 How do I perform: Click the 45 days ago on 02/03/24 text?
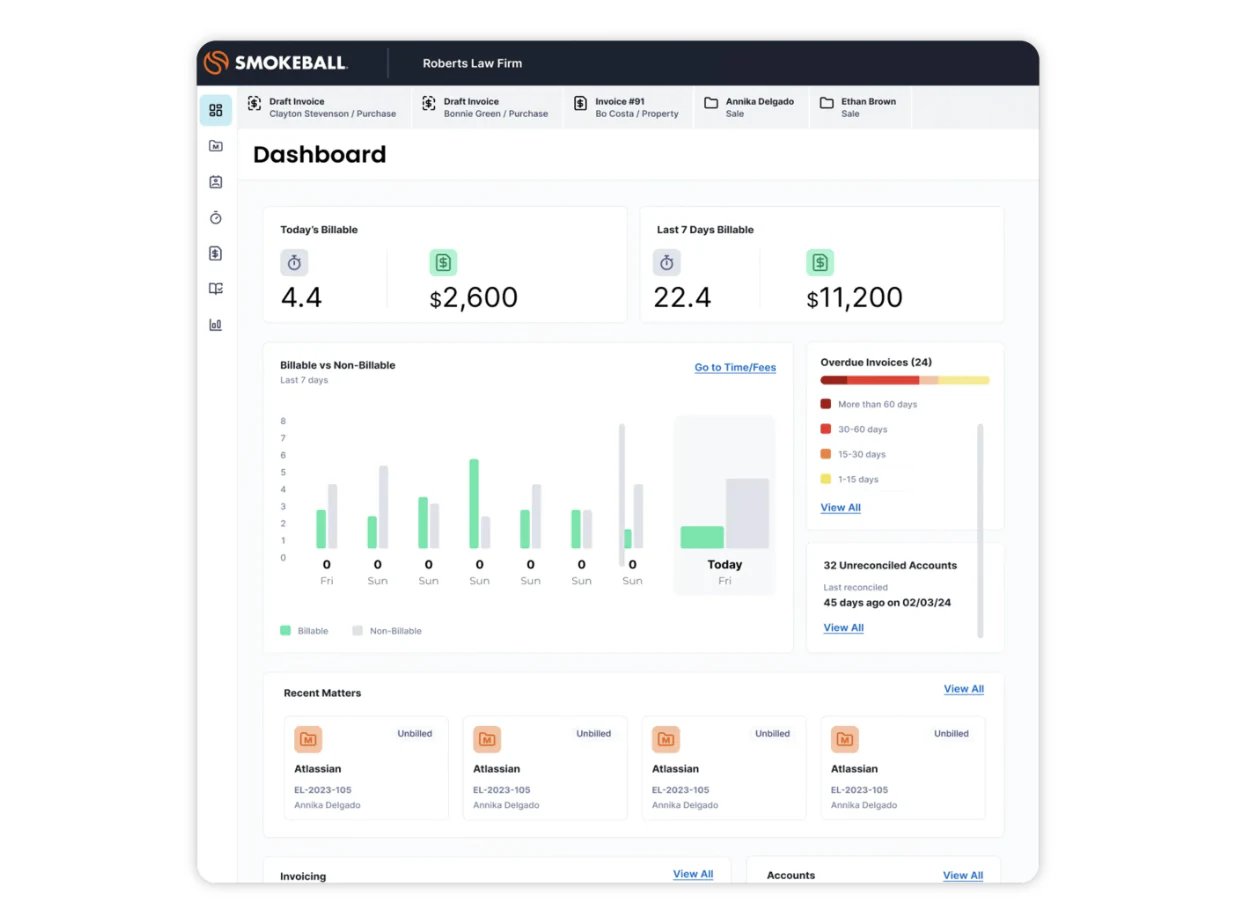pos(887,603)
